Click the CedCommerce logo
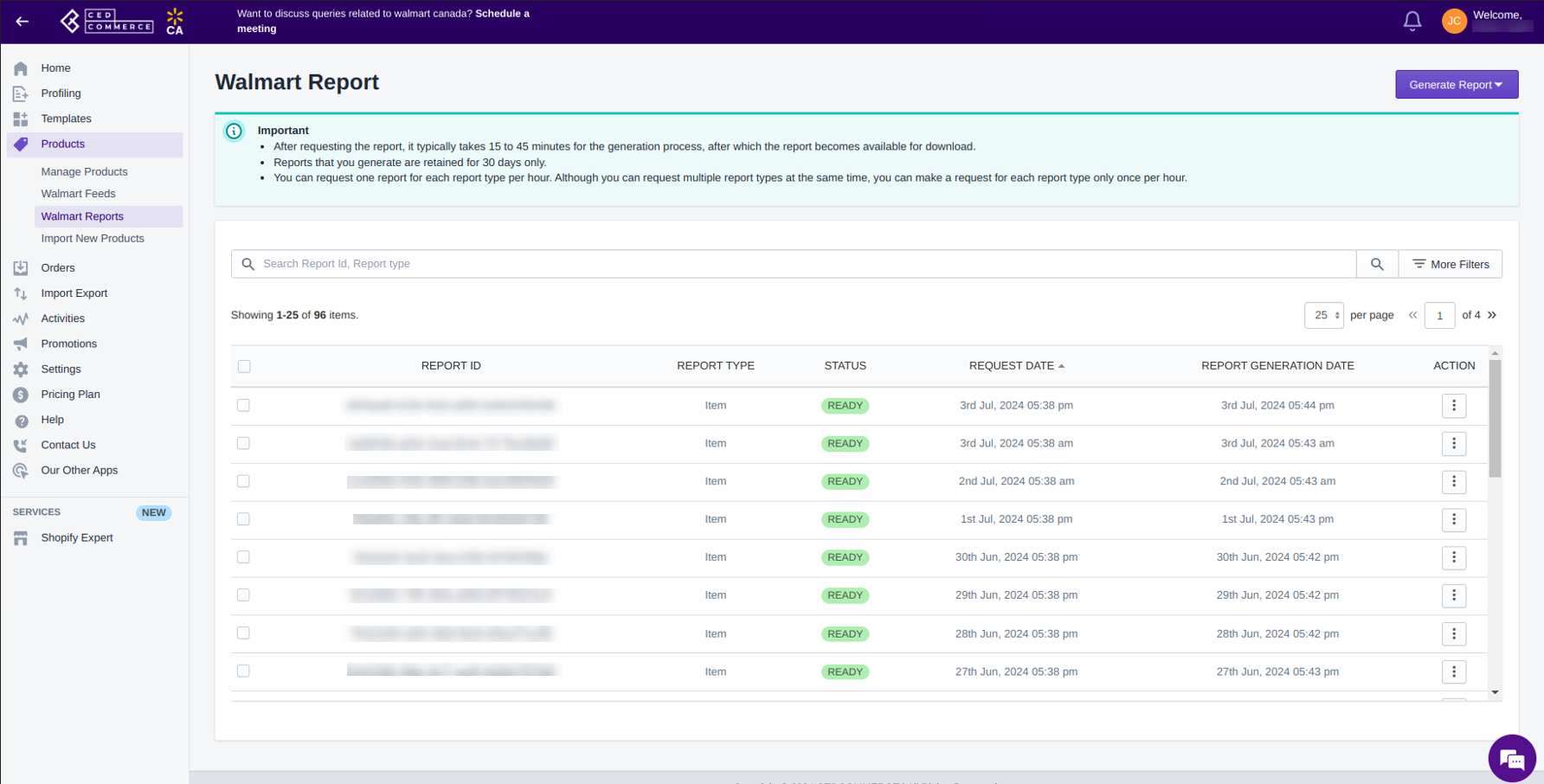Viewport: 1544px width, 784px height. tap(106, 21)
